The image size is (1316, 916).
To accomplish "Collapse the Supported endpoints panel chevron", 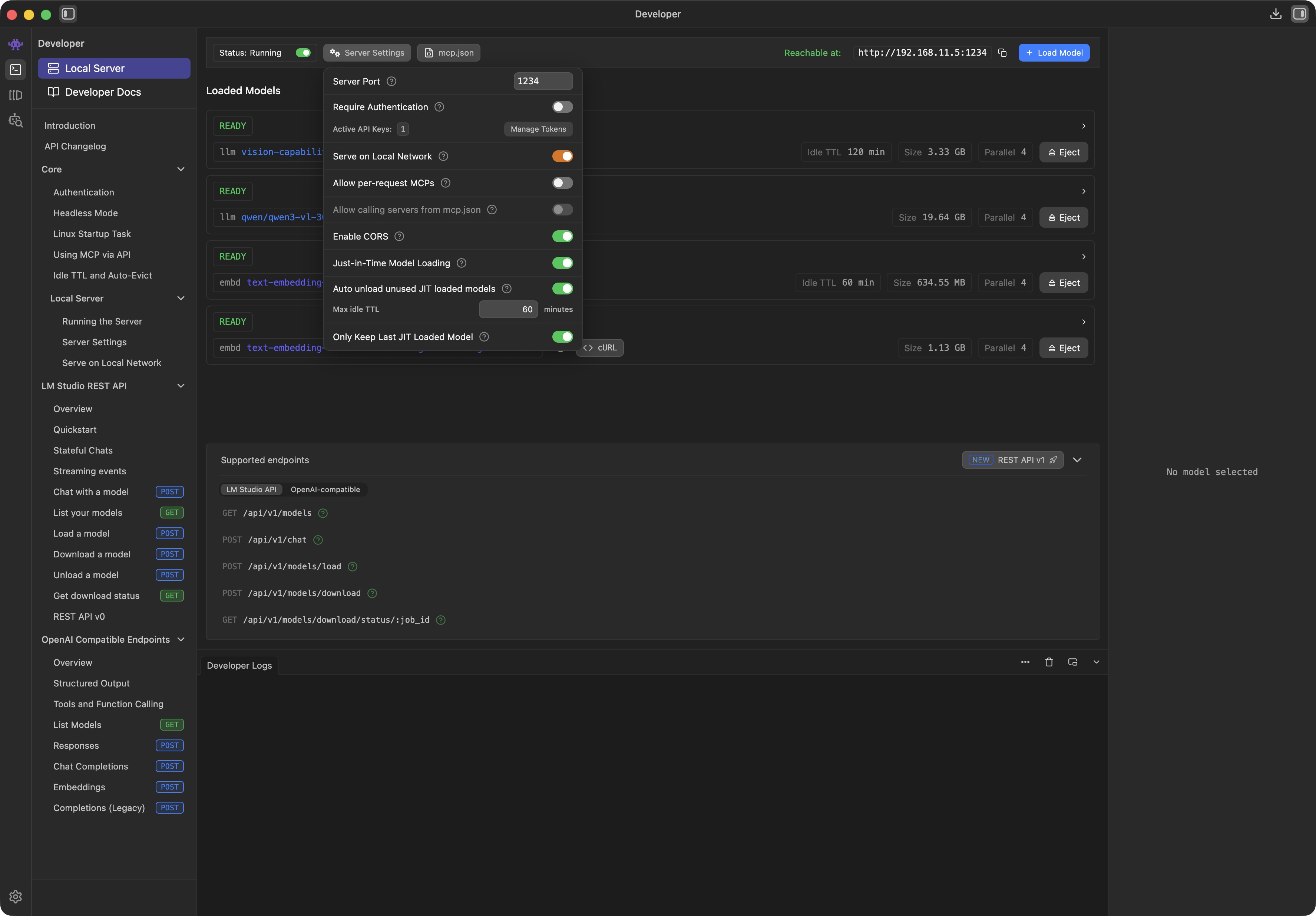I will click(1077, 460).
